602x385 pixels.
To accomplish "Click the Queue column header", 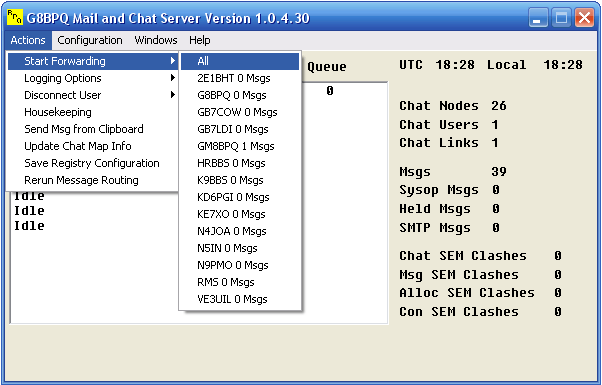I will (327, 67).
